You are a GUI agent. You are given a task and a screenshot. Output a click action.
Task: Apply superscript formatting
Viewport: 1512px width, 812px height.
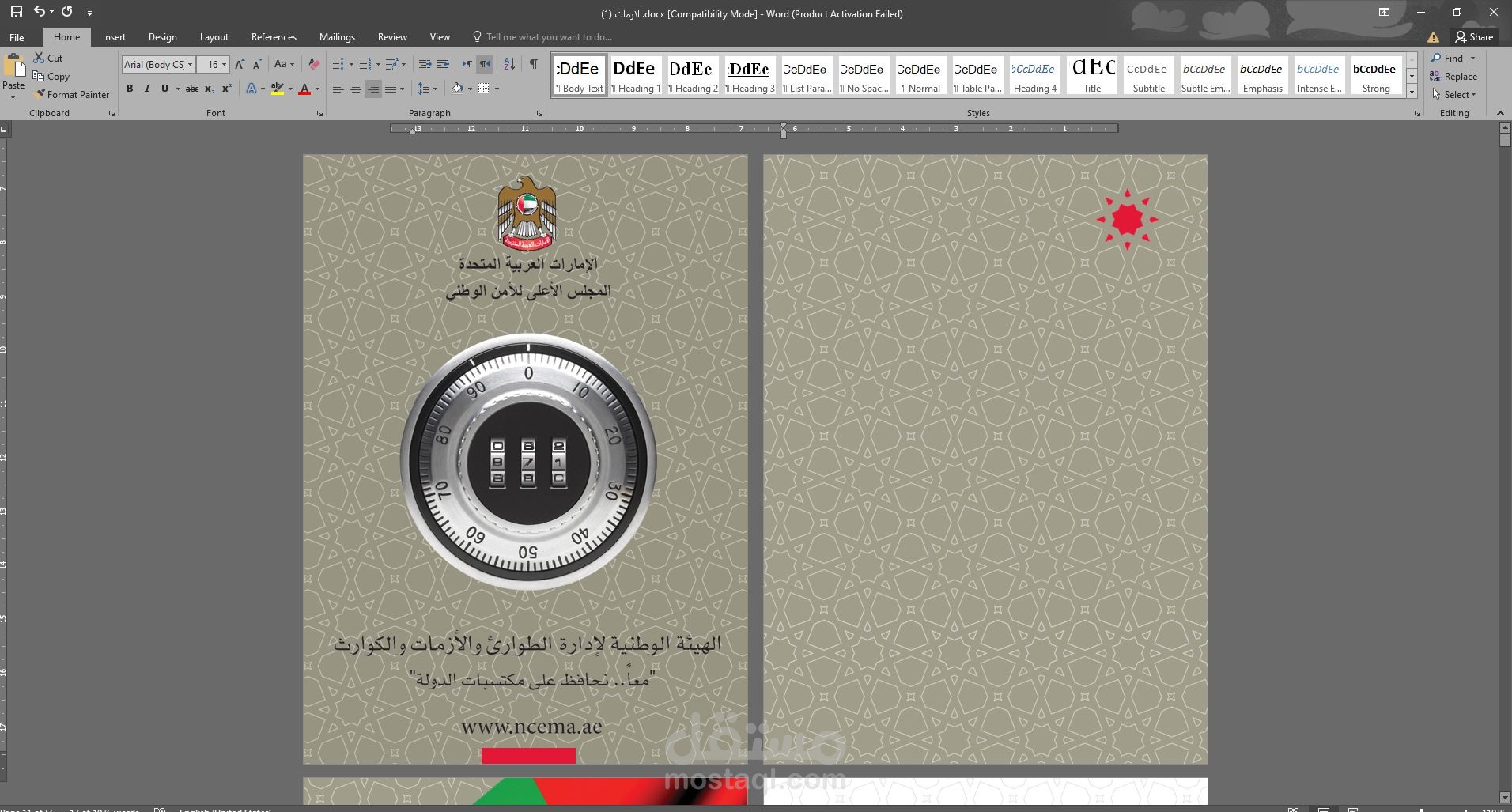click(x=227, y=89)
